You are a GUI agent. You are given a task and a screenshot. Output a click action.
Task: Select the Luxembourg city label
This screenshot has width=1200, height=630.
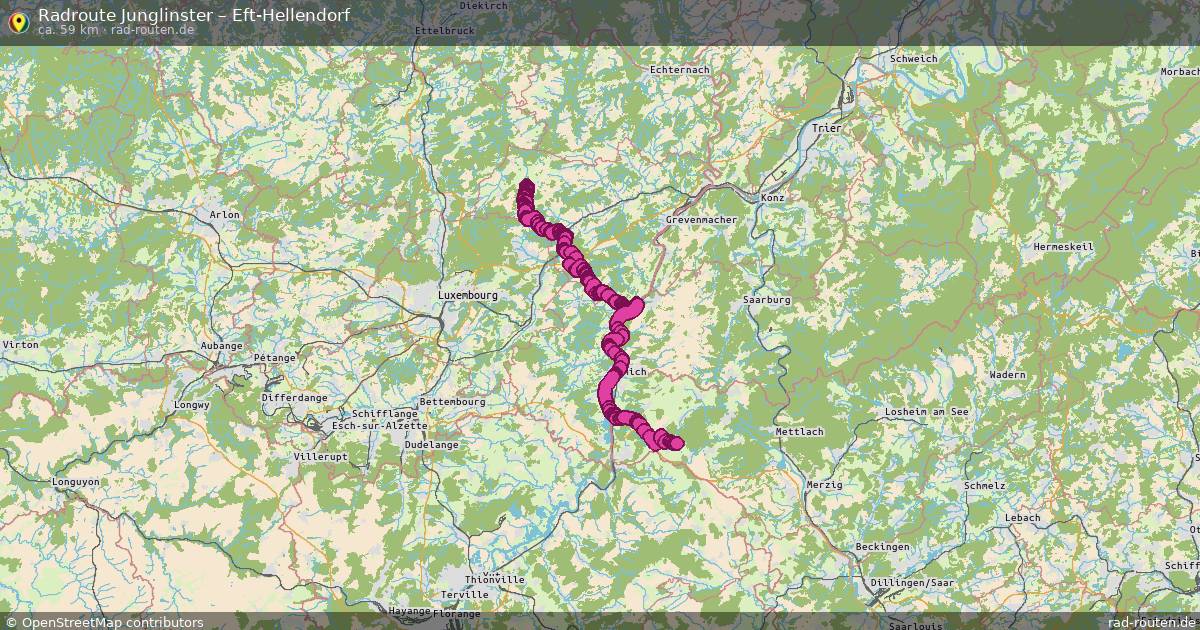coord(468,296)
